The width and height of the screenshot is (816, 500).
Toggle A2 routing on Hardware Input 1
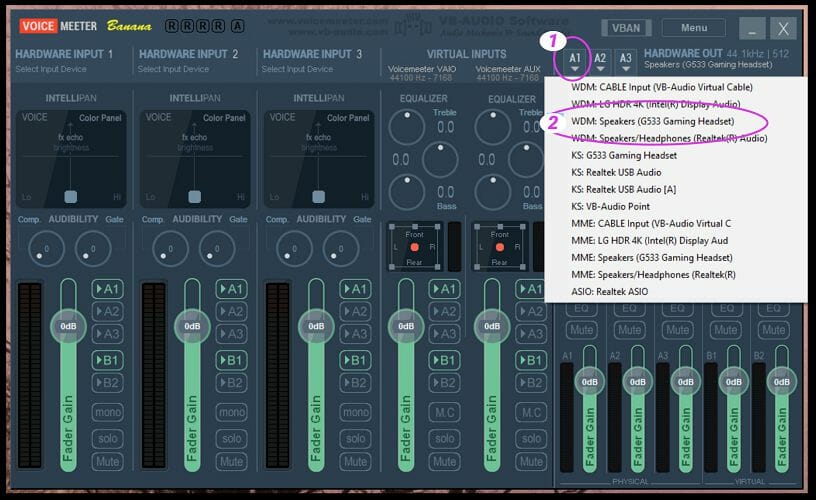tap(108, 311)
